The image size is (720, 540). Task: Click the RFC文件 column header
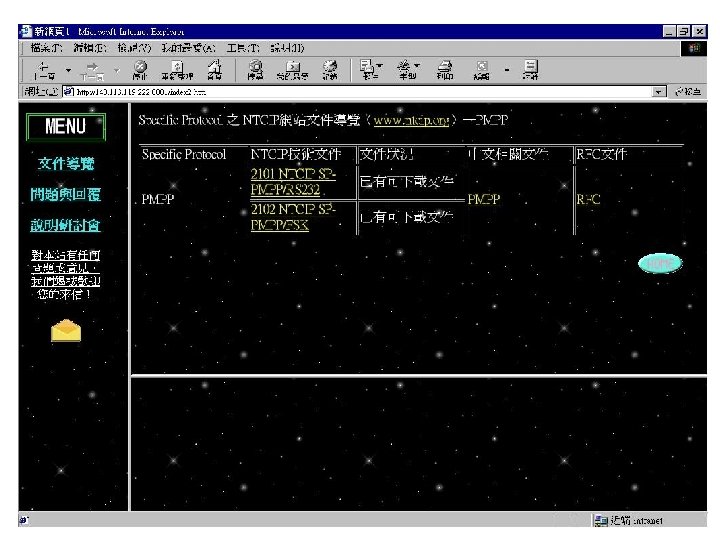[x=602, y=154]
